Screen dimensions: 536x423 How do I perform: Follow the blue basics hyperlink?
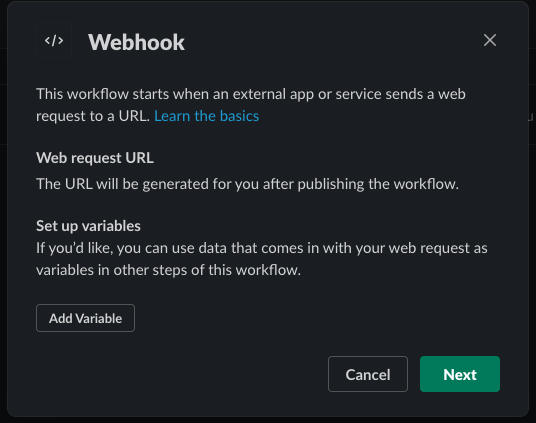tap(206, 116)
